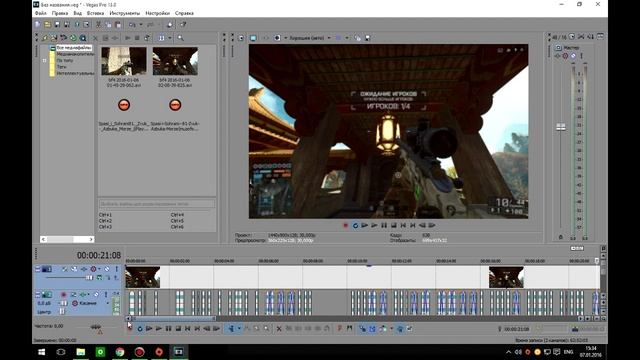Viewport: 640px width, 360px height.
Task: Click the audio track pan slider
Action: tap(62, 311)
